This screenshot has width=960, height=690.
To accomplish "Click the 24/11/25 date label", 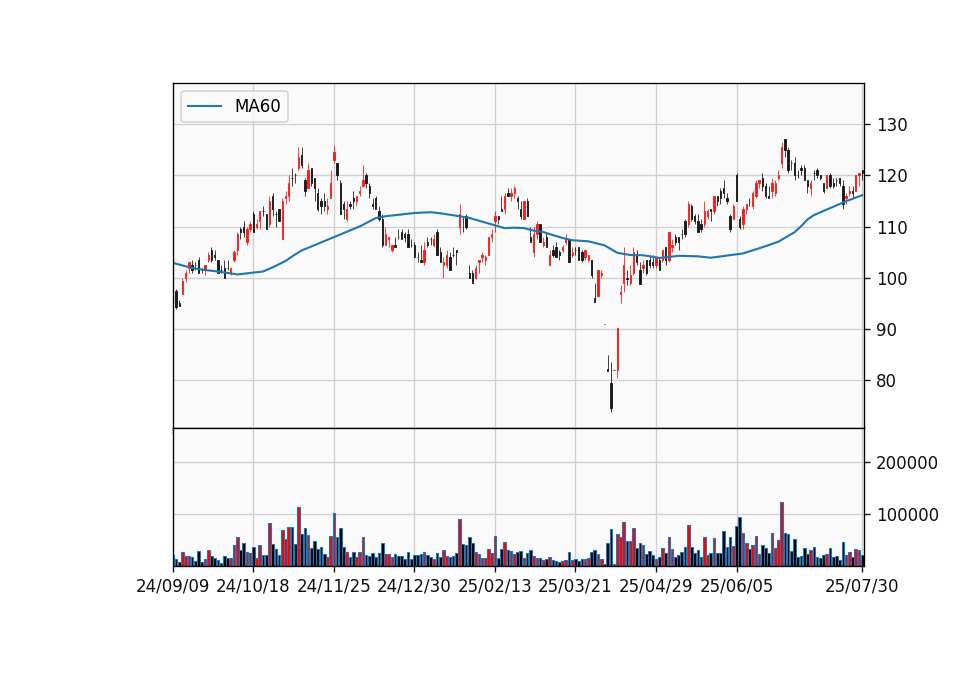I will tap(334, 586).
